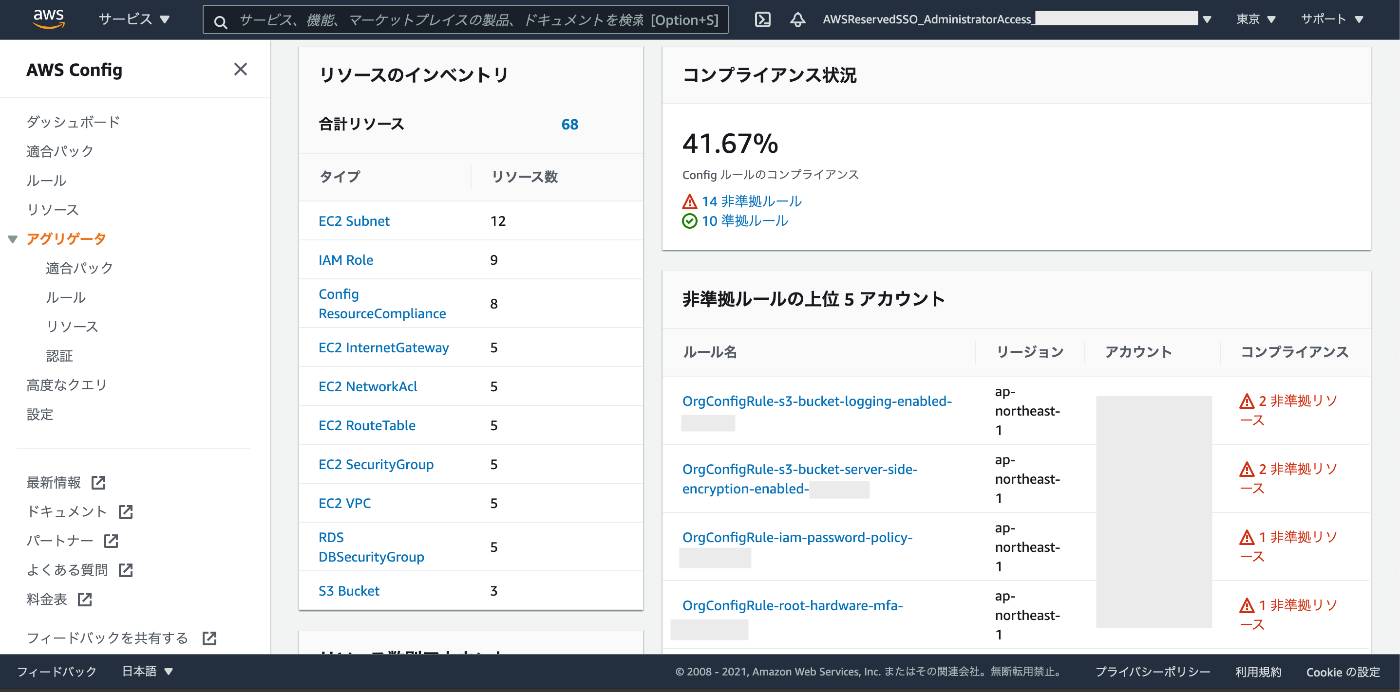Sort by タイプ column header
Image resolution: width=1400 pixels, height=692 pixels.
pyautogui.click(x=340, y=177)
